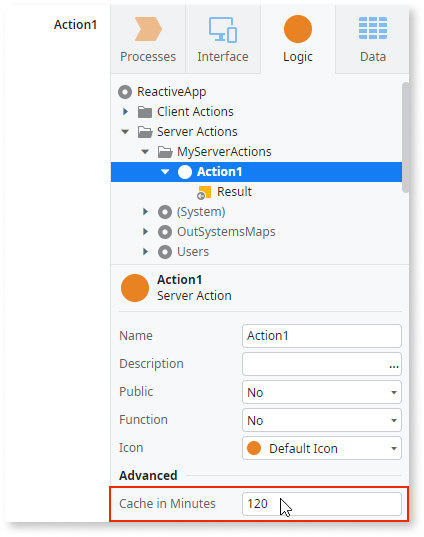Collapse the MyServerActions folder arrow

(x=145, y=152)
